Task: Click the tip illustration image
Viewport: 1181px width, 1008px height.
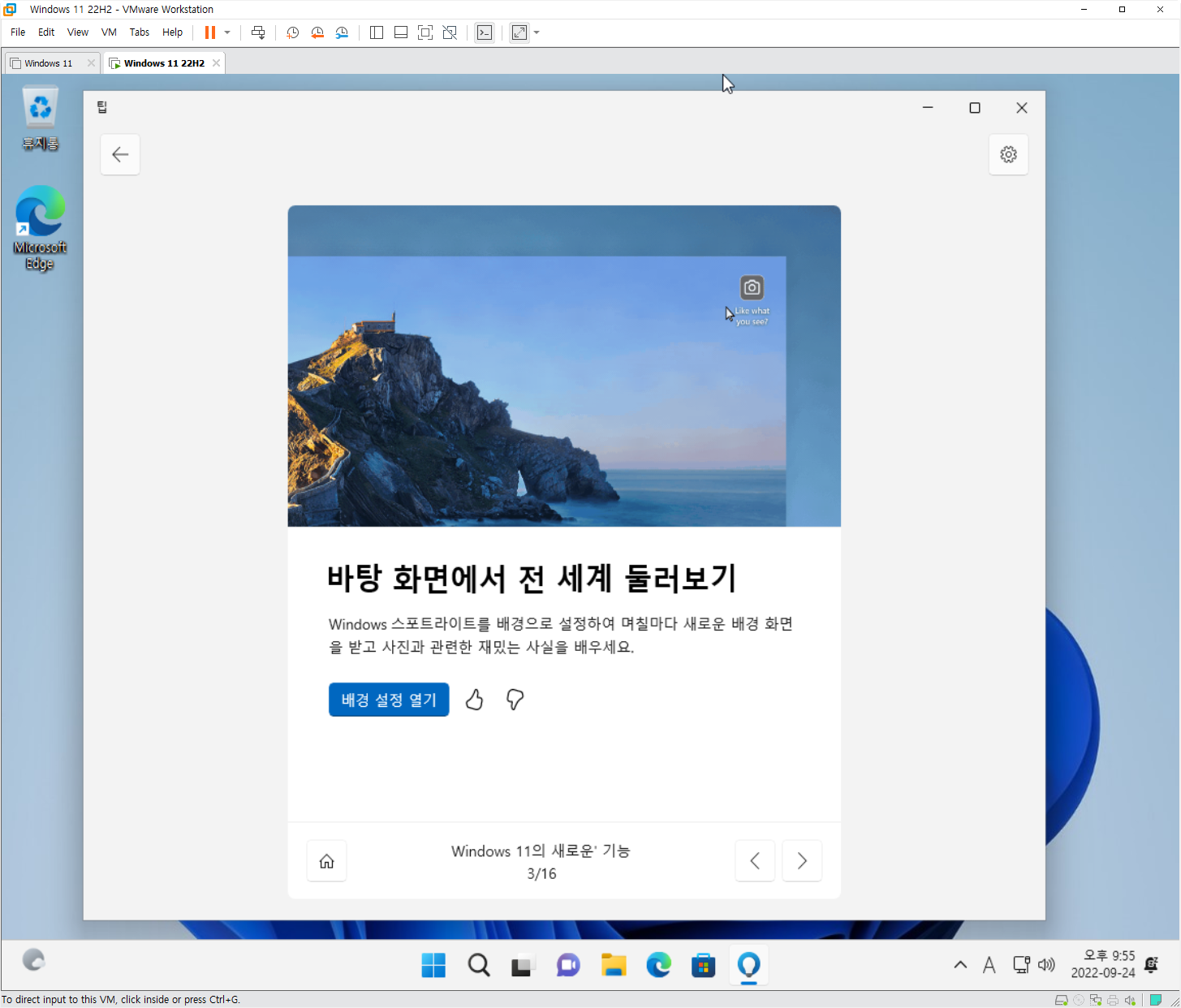Action: (x=564, y=366)
